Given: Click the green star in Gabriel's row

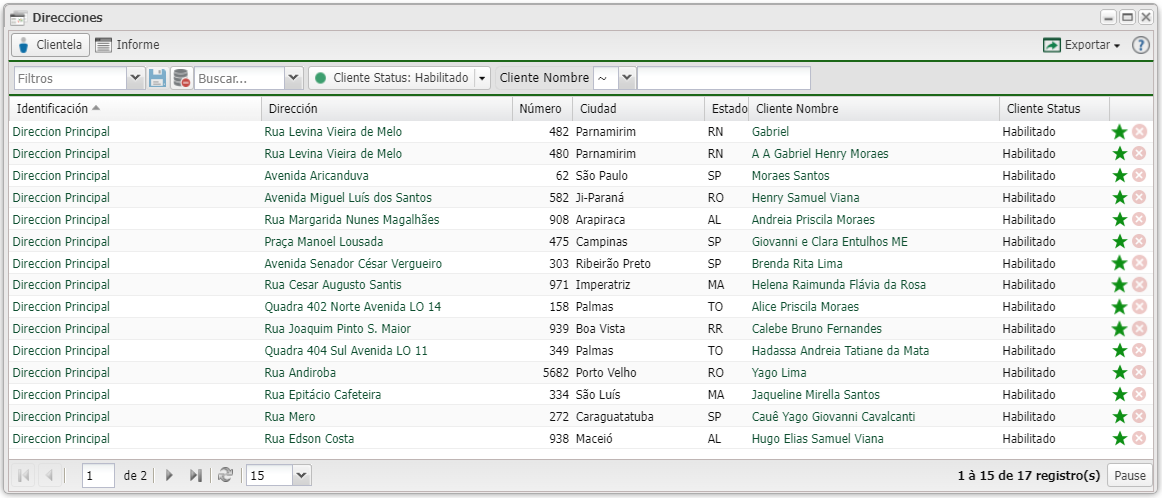Looking at the screenshot, I should (x=1120, y=132).
